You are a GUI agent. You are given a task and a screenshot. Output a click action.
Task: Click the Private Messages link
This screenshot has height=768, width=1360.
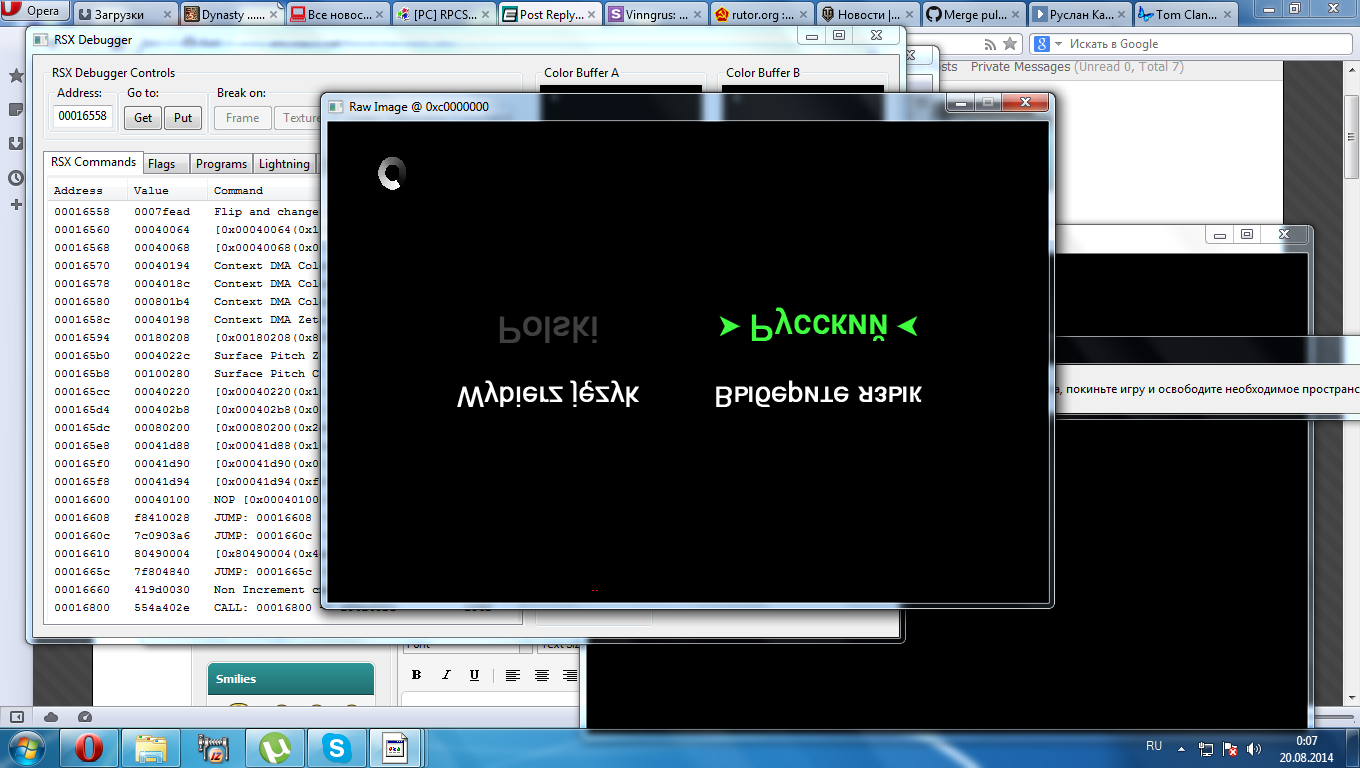tap(1020, 67)
